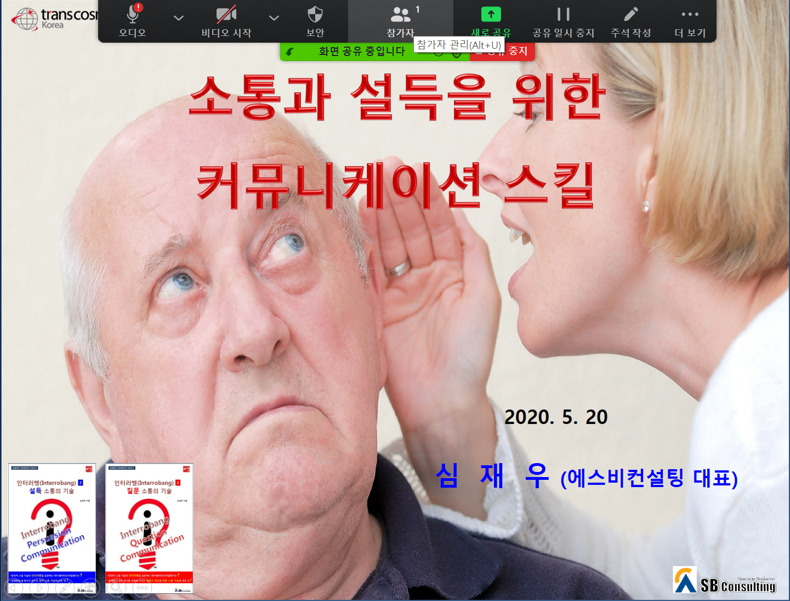This screenshot has width=790, height=601.
Task: Activate the slideshow zoom magnifier icon
Action: (x=116, y=587)
